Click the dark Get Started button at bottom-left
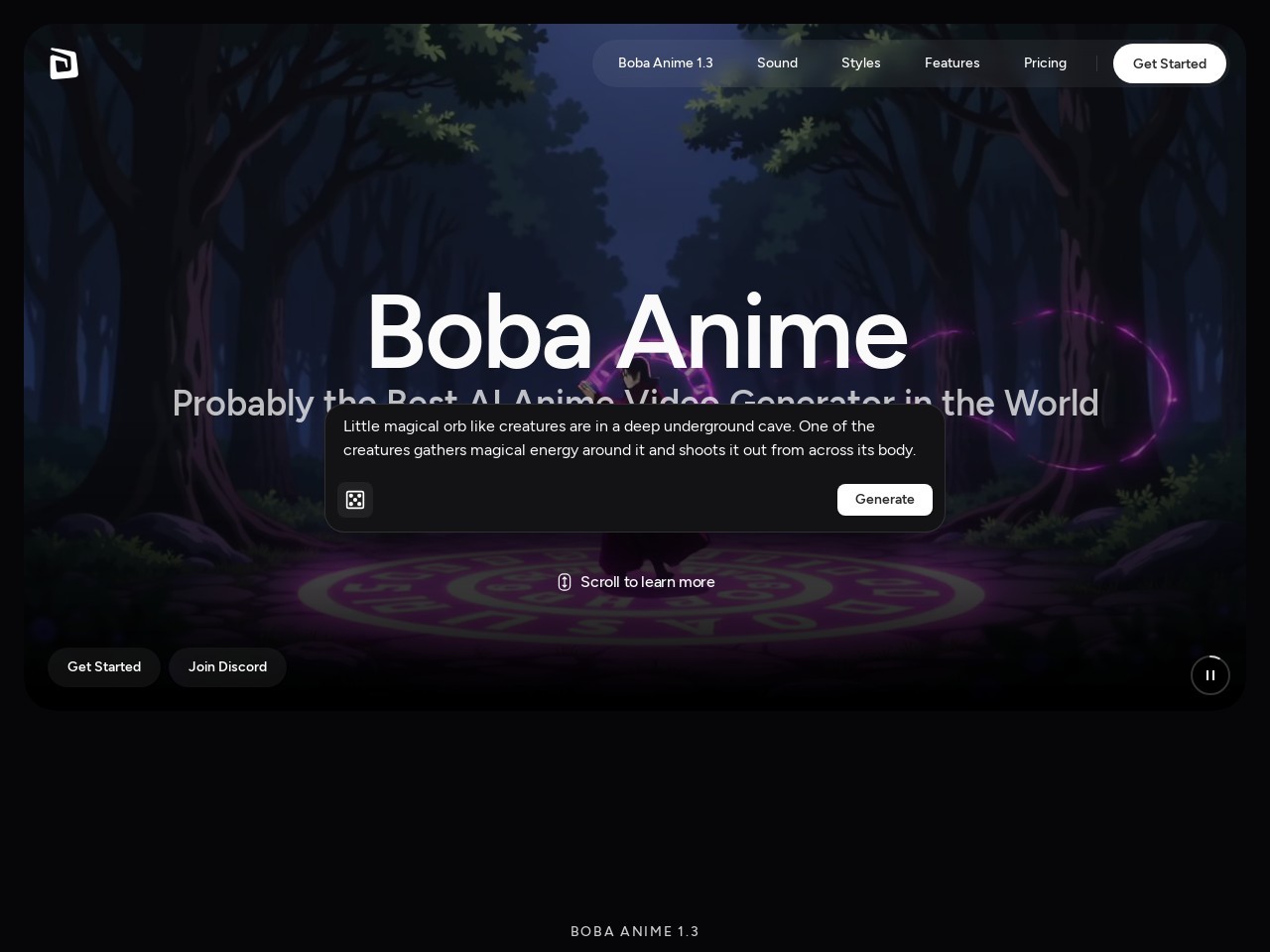This screenshot has height=952, width=1270. point(104,667)
